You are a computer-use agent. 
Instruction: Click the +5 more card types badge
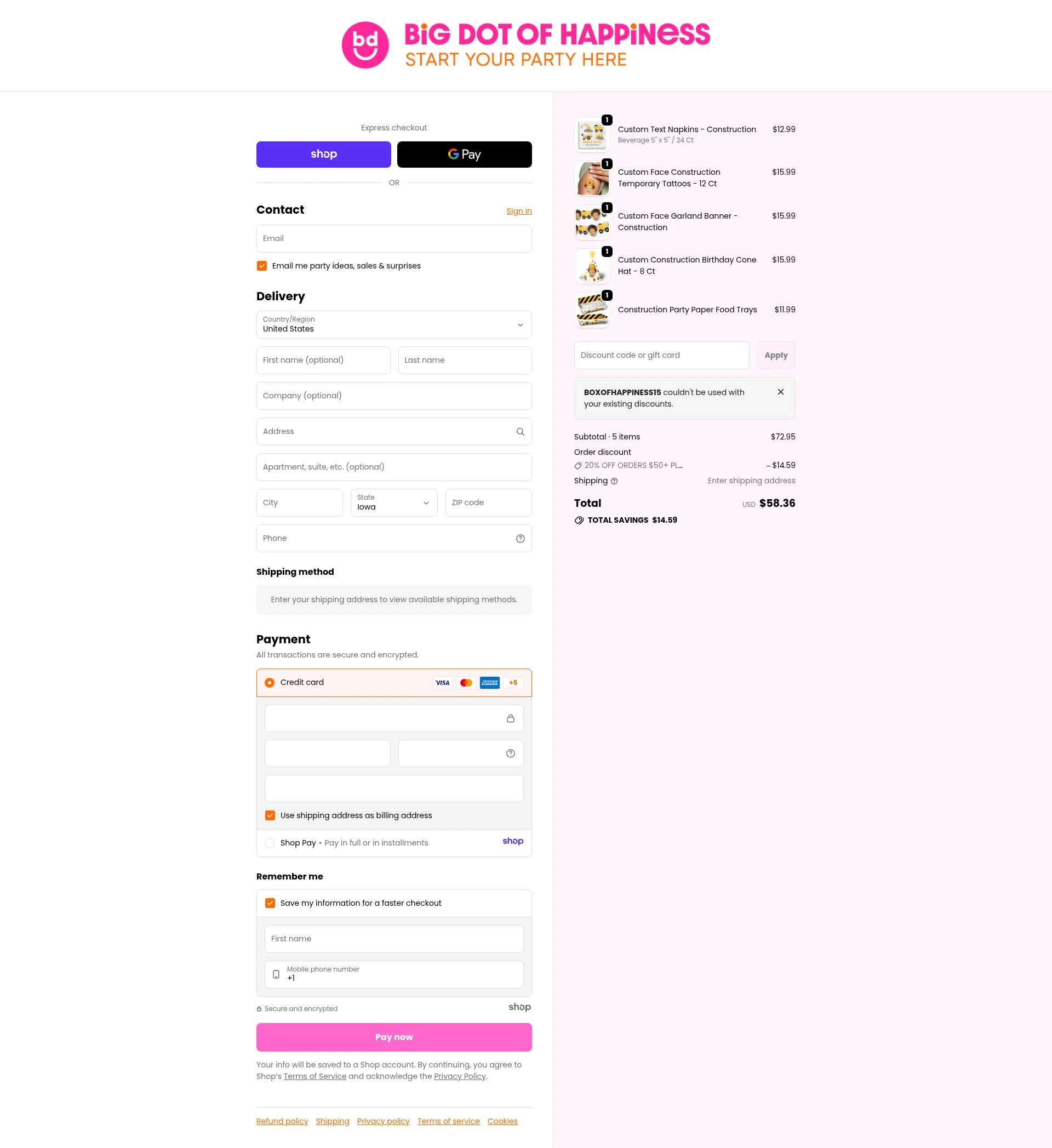(513, 683)
